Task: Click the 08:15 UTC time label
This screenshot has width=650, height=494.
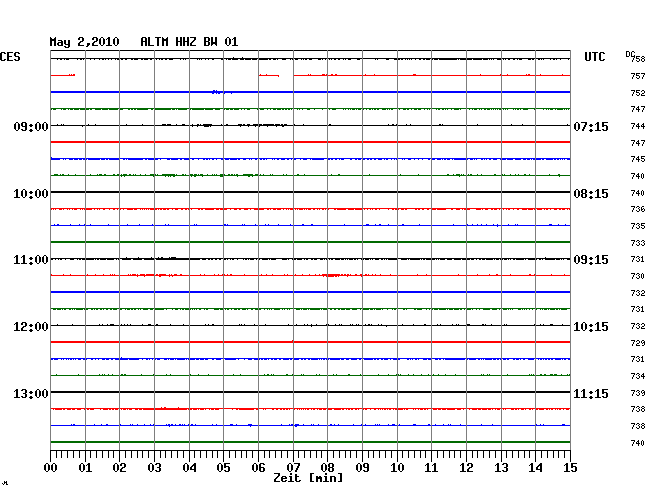Action: click(591, 194)
